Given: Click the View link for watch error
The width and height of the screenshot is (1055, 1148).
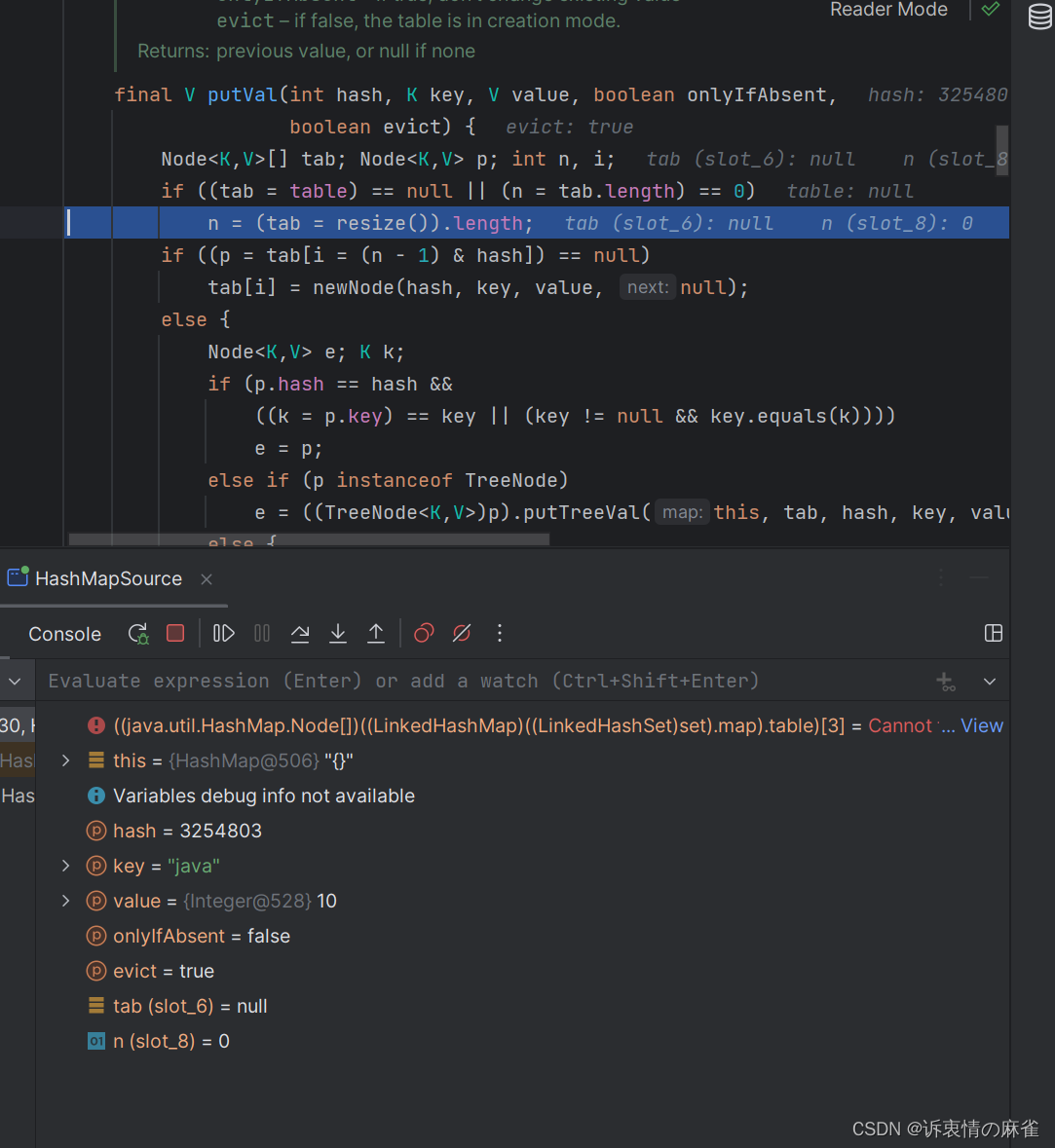Looking at the screenshot, I should coord(982,725).
